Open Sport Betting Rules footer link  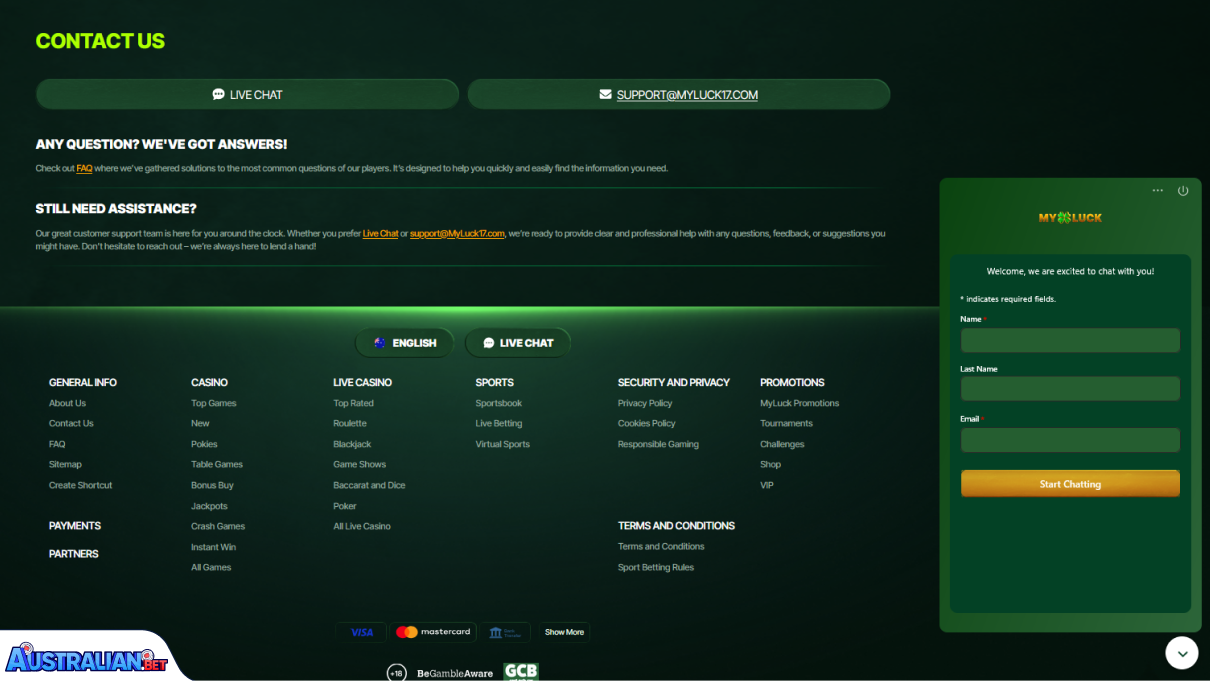pyautogui.click(x=656, y=567)
